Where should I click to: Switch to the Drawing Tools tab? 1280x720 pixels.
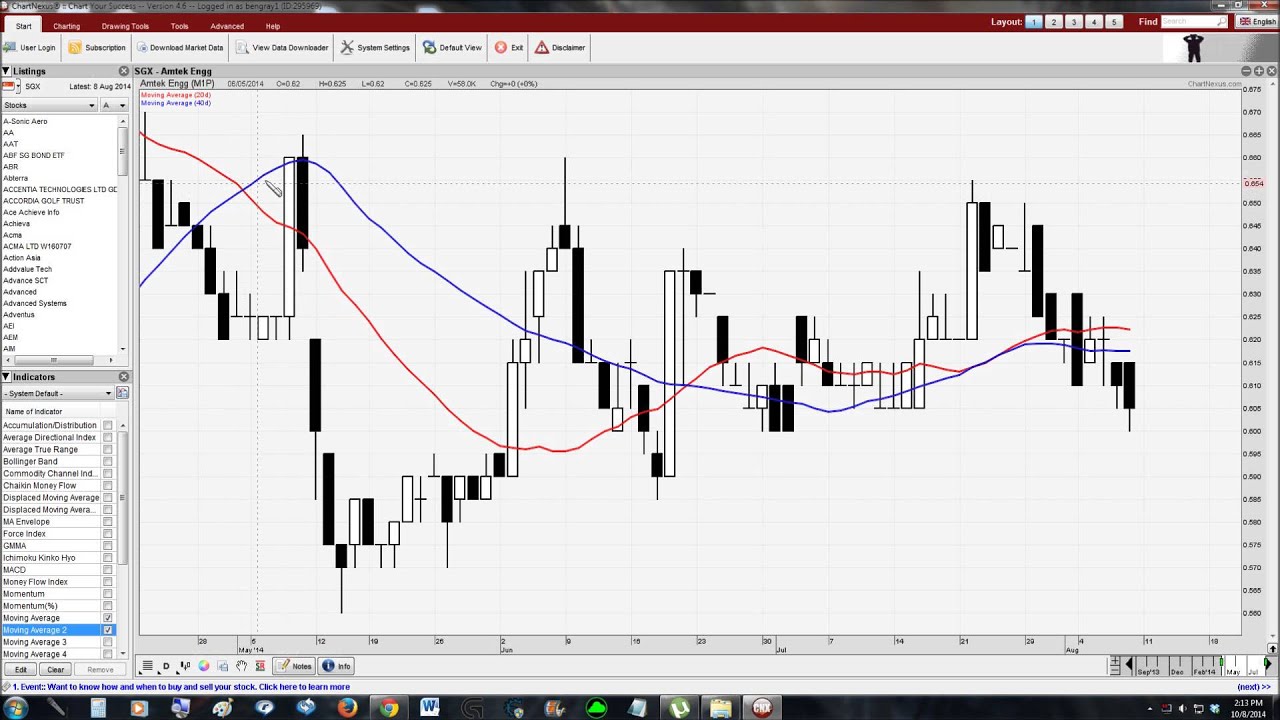tap(125, 26)
